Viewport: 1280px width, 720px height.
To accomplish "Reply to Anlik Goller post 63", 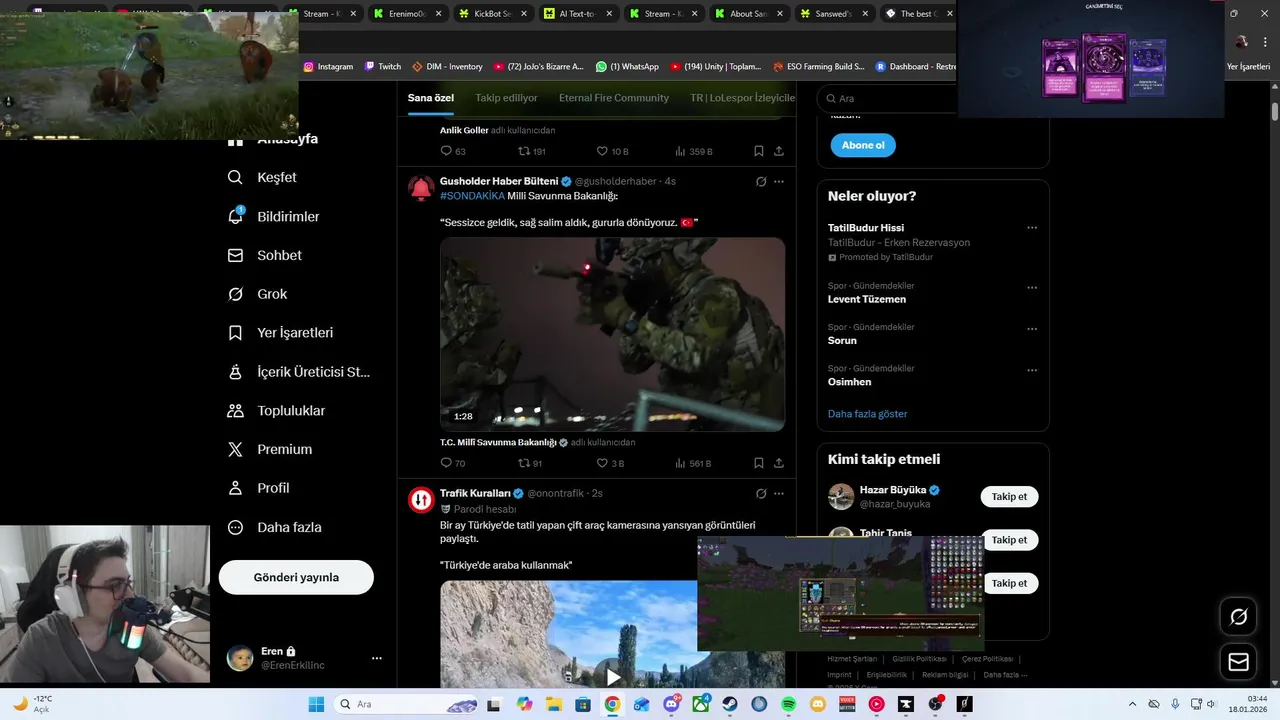I will (453, 151).
